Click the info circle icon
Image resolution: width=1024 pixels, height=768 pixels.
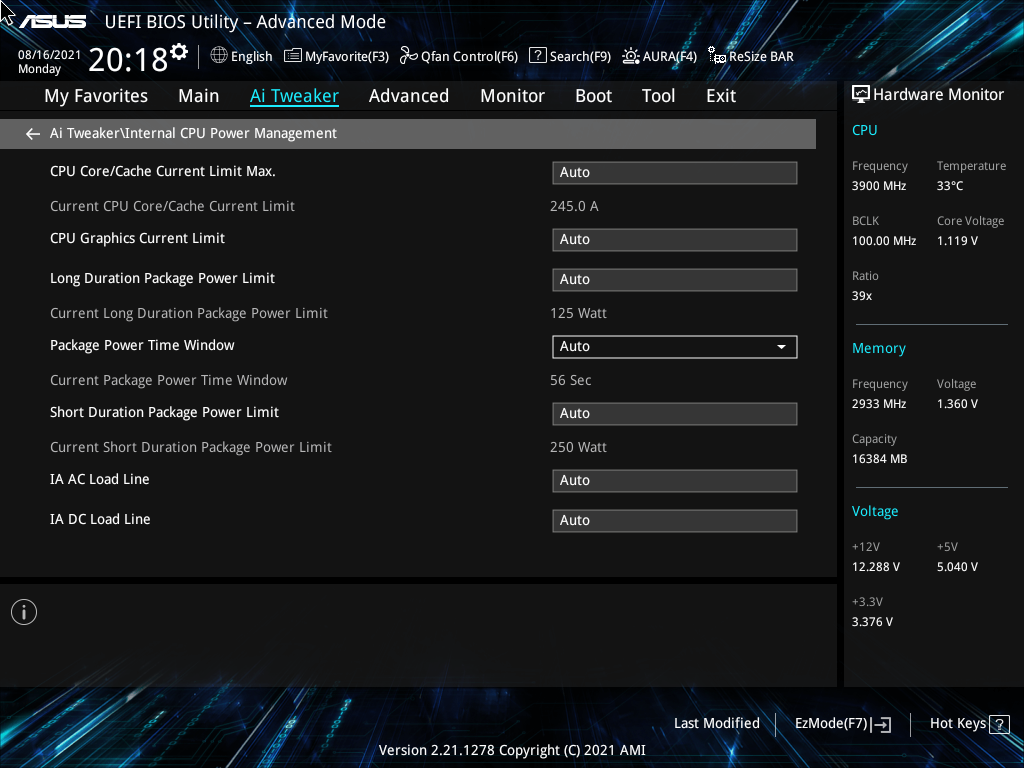click(x=24, y=612)
